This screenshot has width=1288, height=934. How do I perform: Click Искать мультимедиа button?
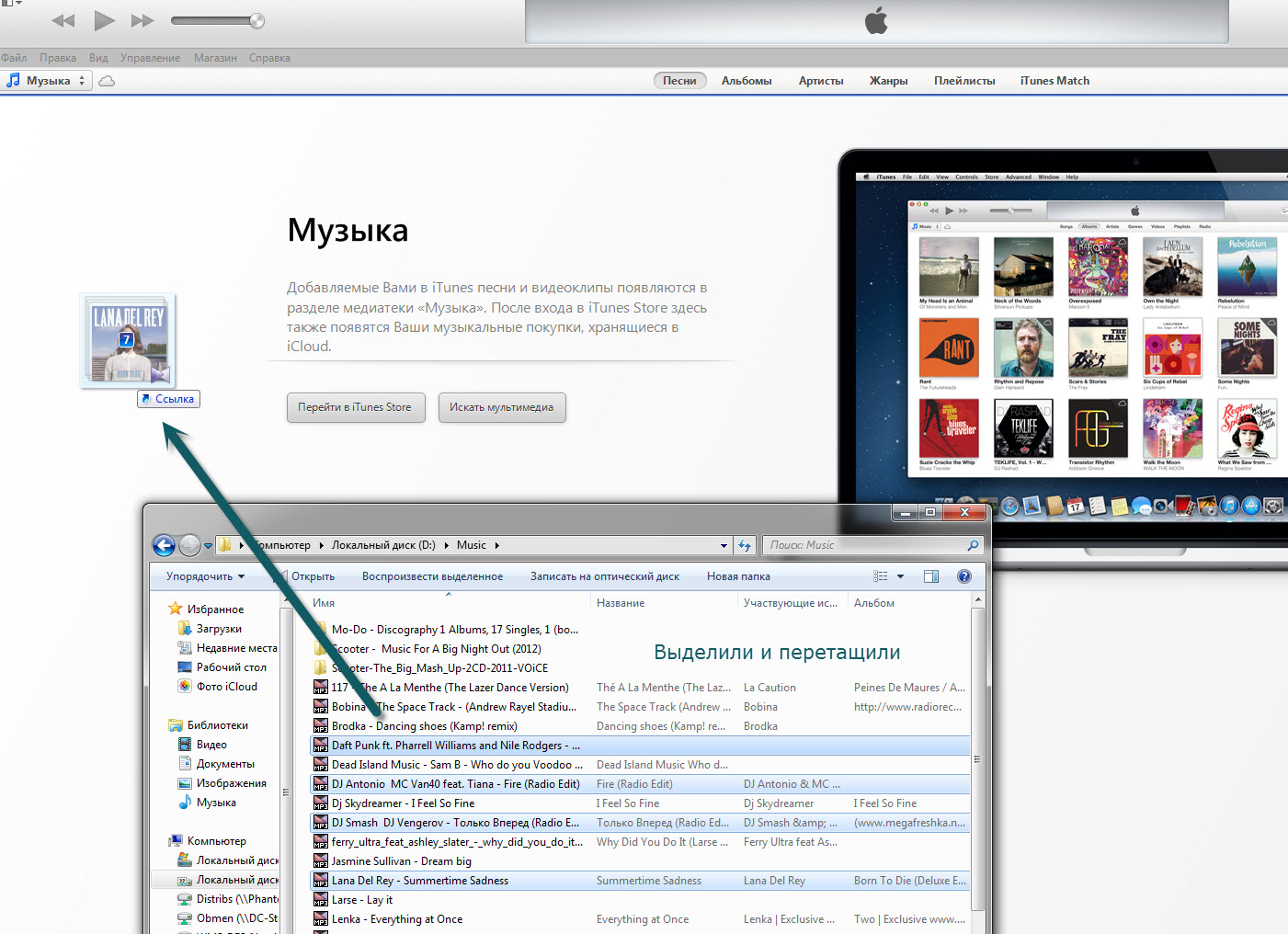502,407
